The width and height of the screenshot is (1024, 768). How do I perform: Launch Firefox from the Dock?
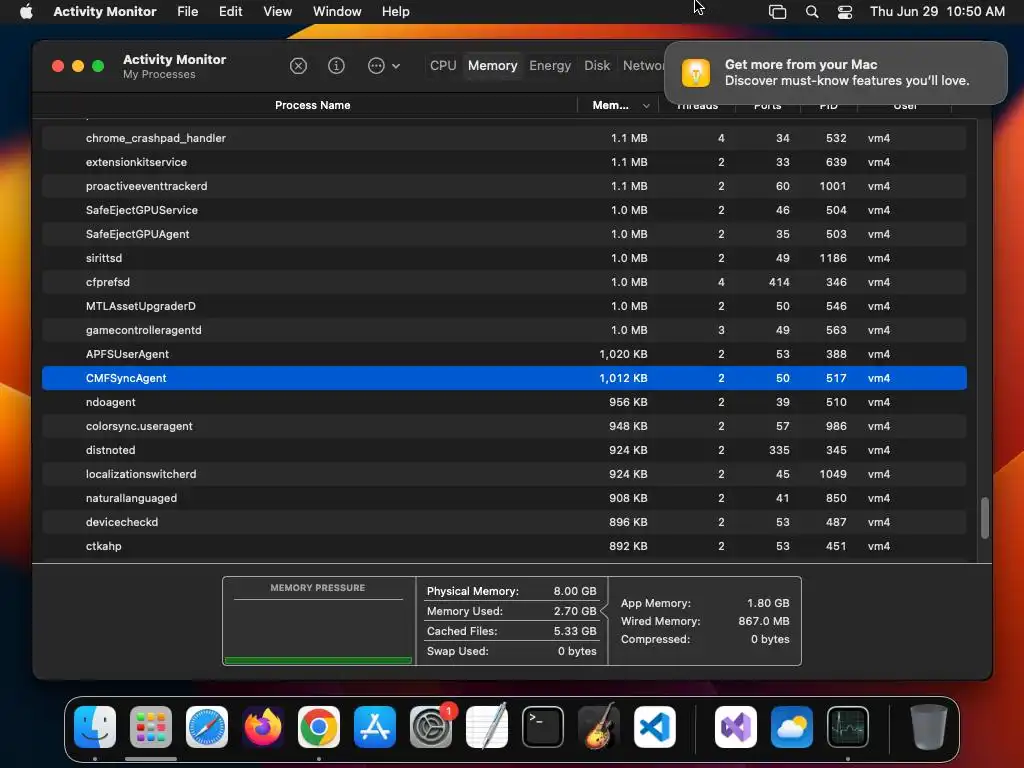263,727
